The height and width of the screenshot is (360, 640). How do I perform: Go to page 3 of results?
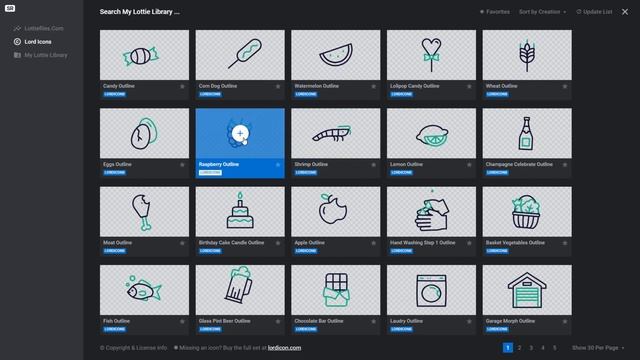(531, 348)
